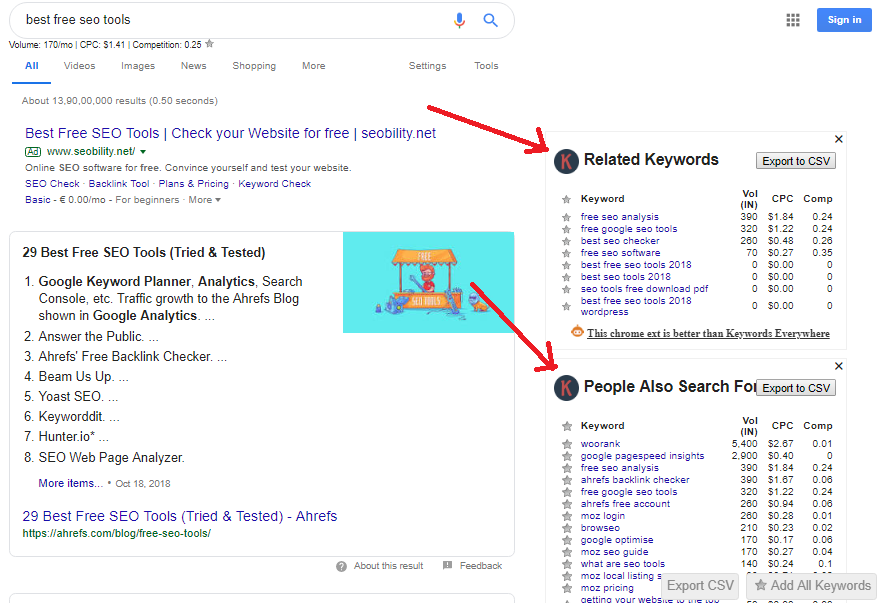
Task: Select the All results tab
Action: [32, 66]
